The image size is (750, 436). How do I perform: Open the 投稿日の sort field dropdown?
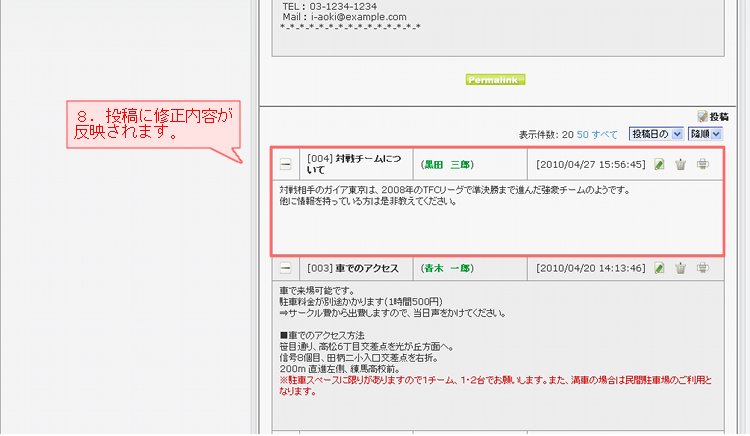pyautogui.click(x=656, y=134)
